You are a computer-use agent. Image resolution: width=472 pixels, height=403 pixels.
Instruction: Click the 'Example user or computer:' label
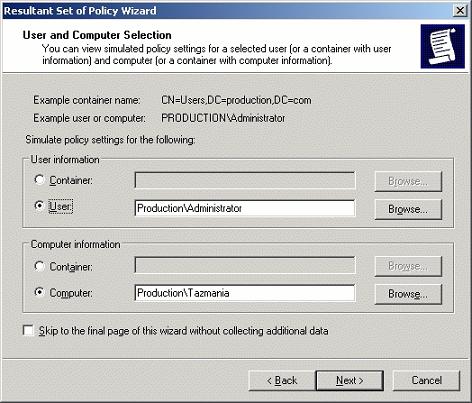(89, 118)
